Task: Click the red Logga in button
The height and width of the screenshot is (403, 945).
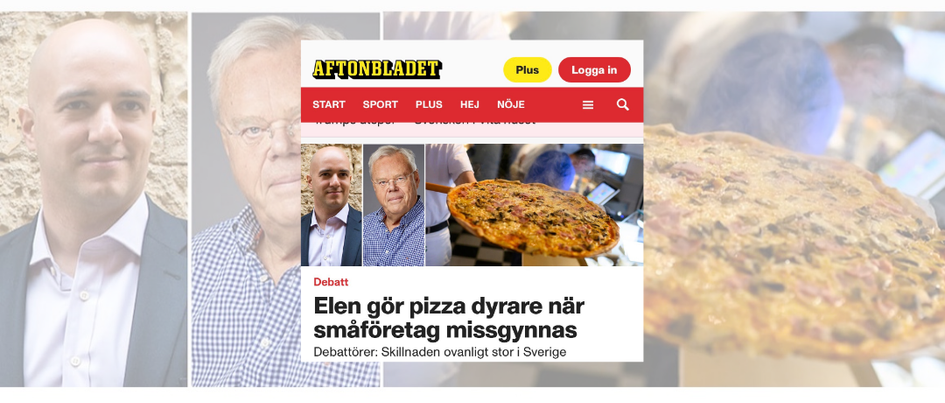Action: tap(594, 70)
